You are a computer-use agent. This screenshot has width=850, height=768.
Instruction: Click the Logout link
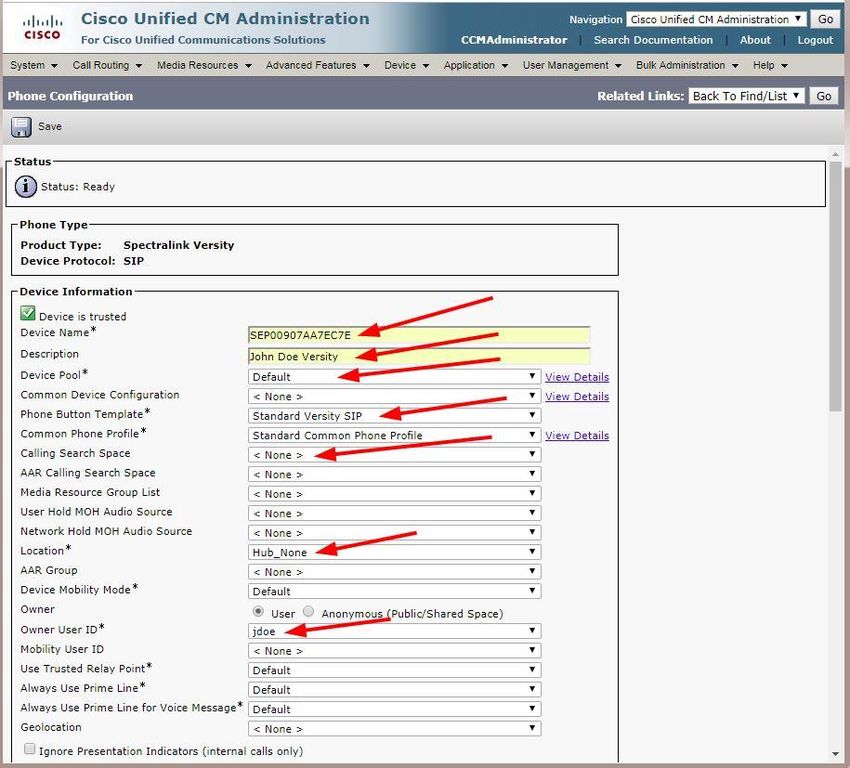point(815,40)
